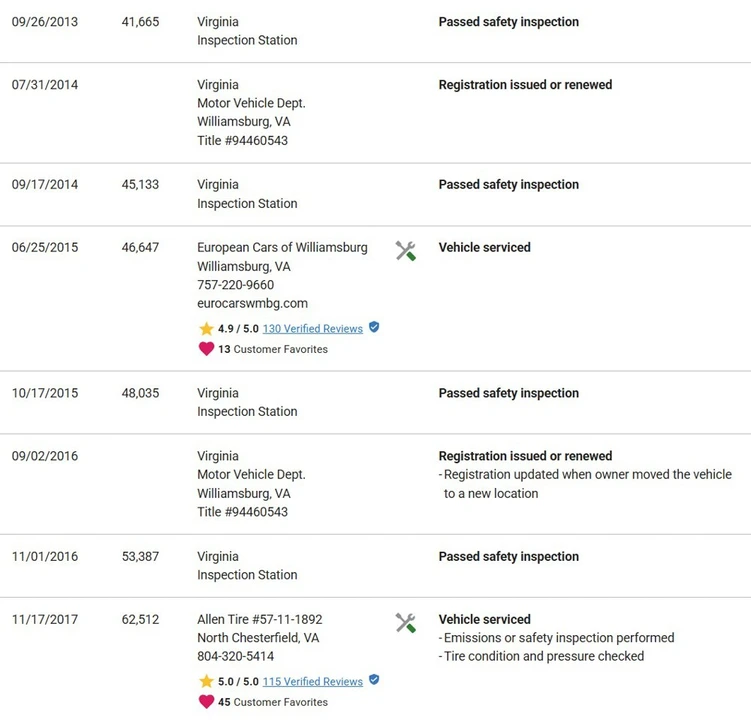Open the 130 Verified Reviews link
751x720 pixels.
pos(313,329)
